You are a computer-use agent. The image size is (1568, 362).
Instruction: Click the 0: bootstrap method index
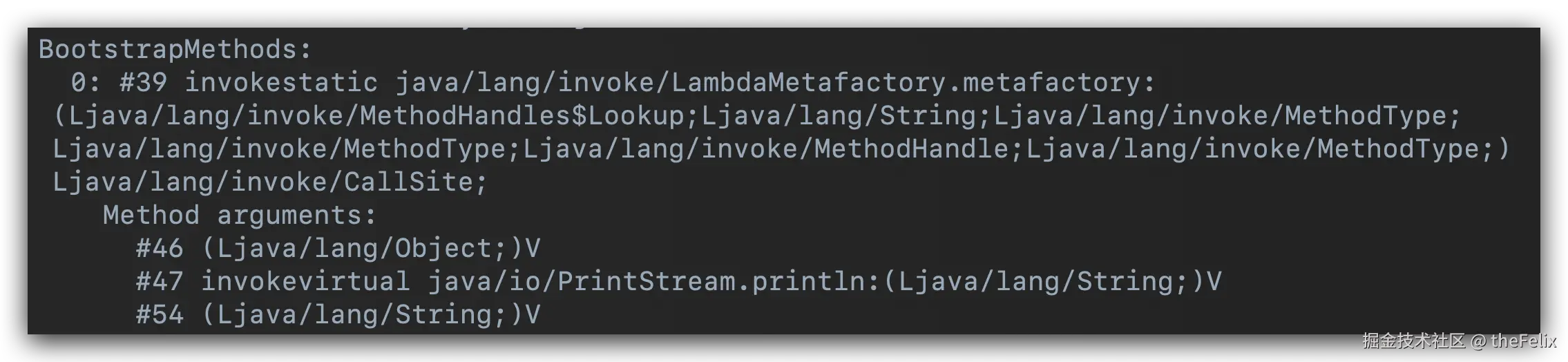pos(86,83)
